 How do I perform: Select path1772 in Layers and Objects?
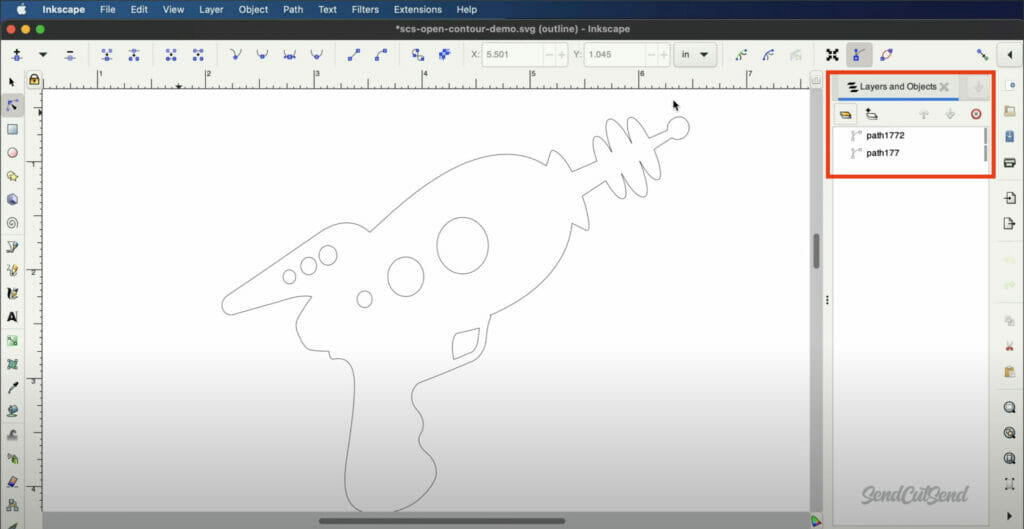point(885,135)
